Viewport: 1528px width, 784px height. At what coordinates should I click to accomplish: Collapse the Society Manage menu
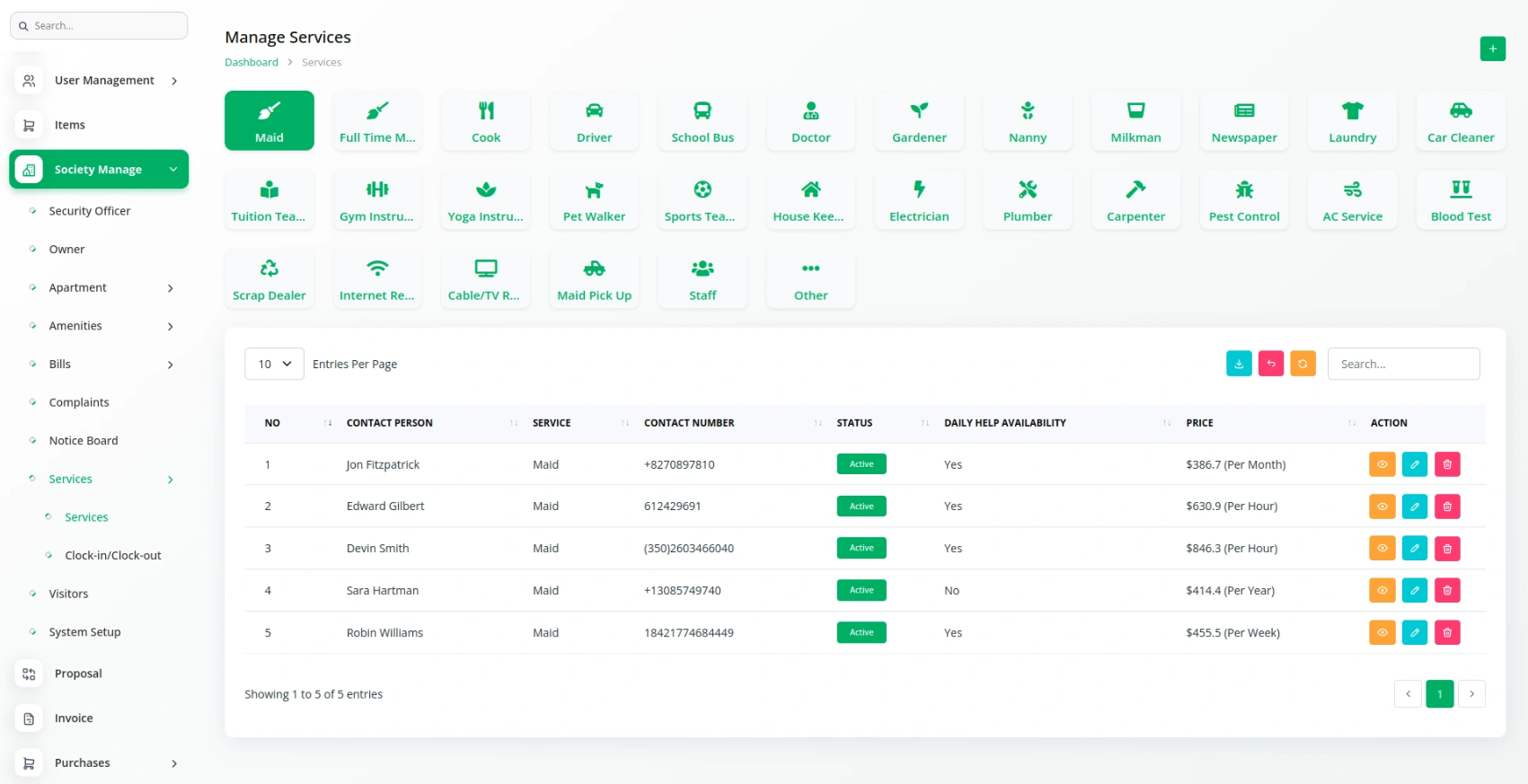click(x=99, y=170)
